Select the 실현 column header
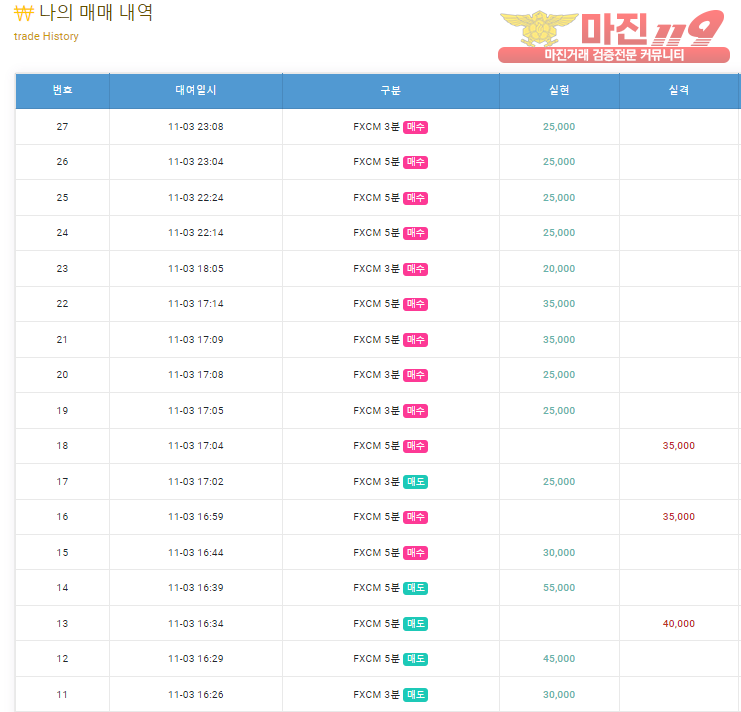 pyautogui.click(x=559, y=90)
